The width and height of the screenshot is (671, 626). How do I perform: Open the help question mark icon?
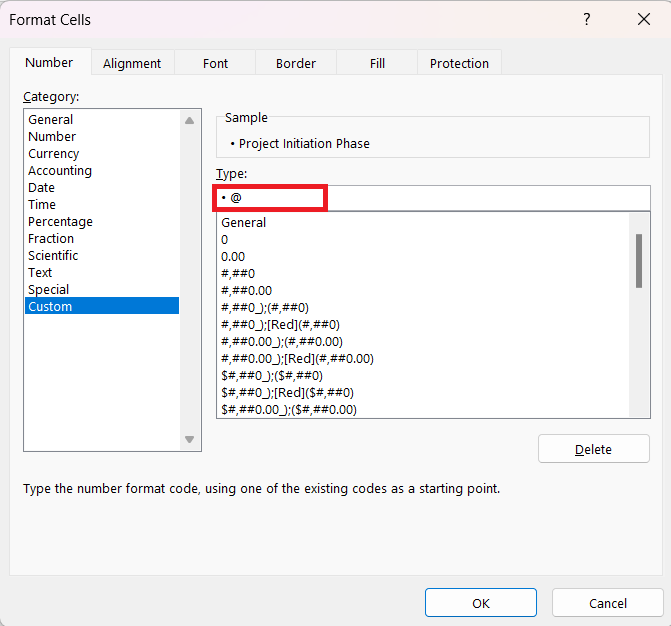click(x=587, y=19)
